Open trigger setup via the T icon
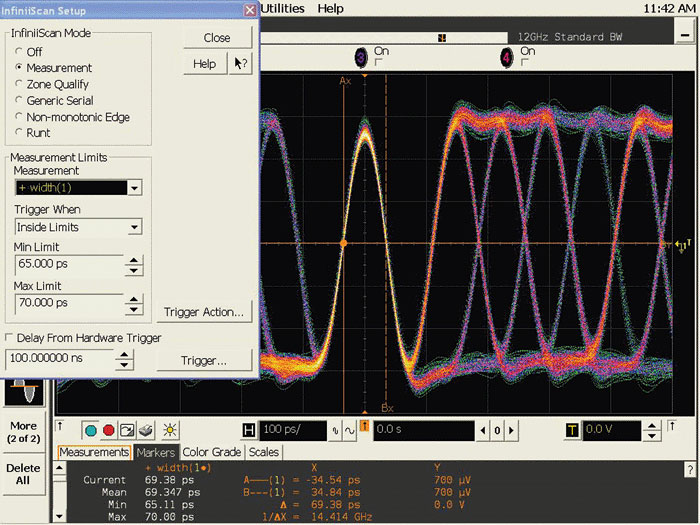The image size is (700, 525). pyautogui.click(x=572, y=430)
